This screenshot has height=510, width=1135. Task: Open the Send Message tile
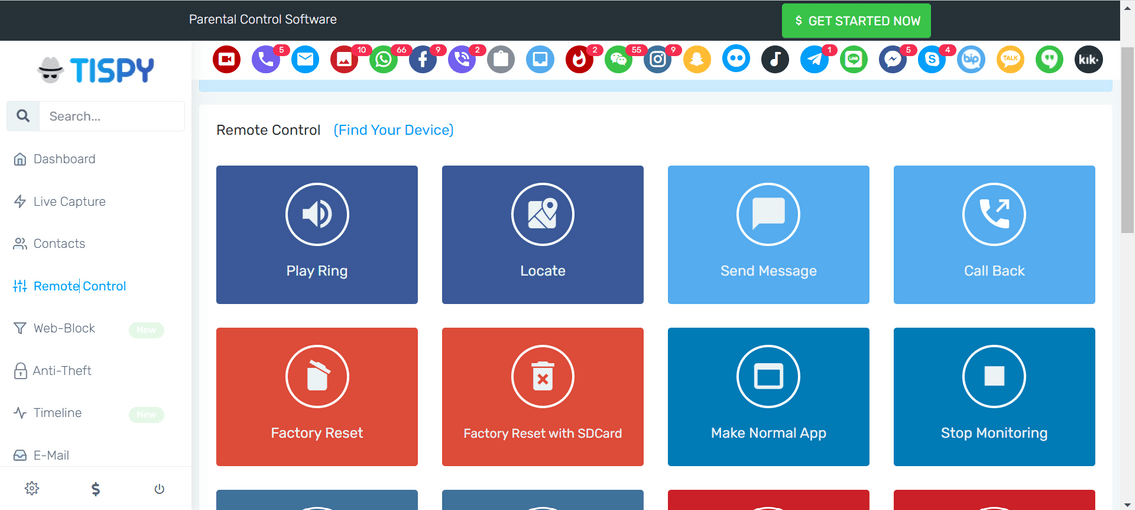point(769,235)
